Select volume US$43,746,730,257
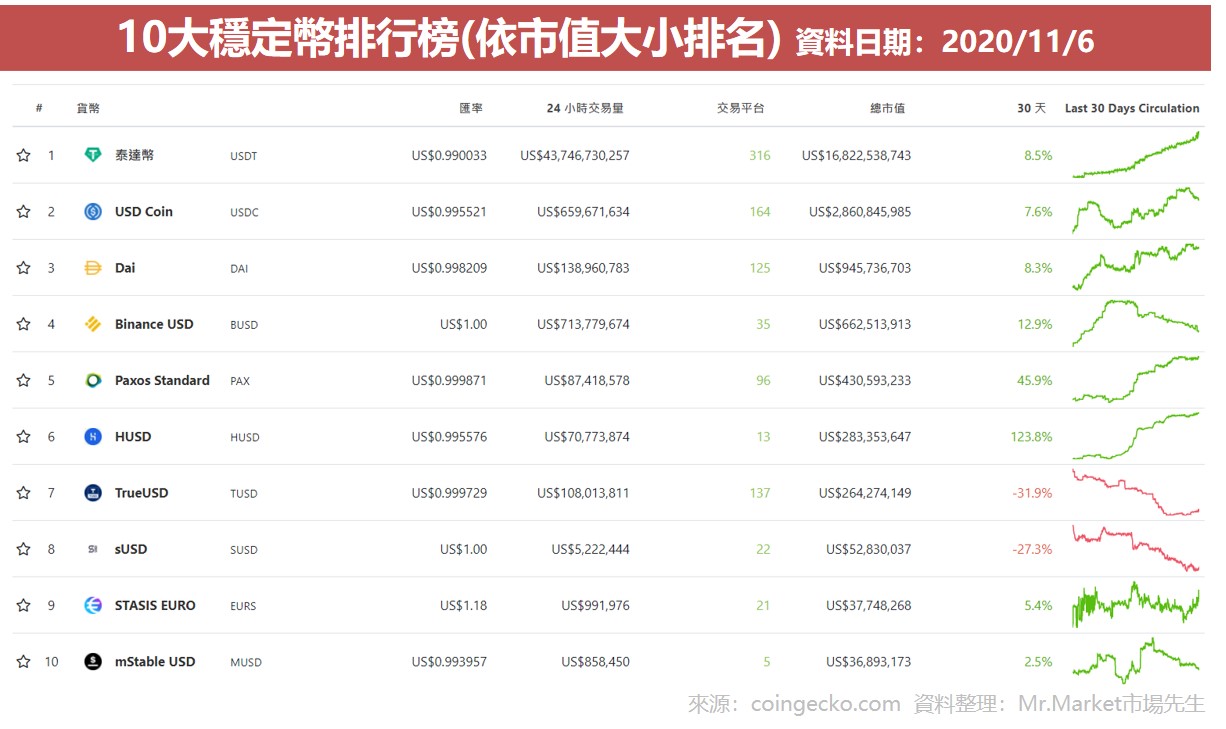Image resolution: width=1226 pixels, height=729 pixels. pos(575,155)
